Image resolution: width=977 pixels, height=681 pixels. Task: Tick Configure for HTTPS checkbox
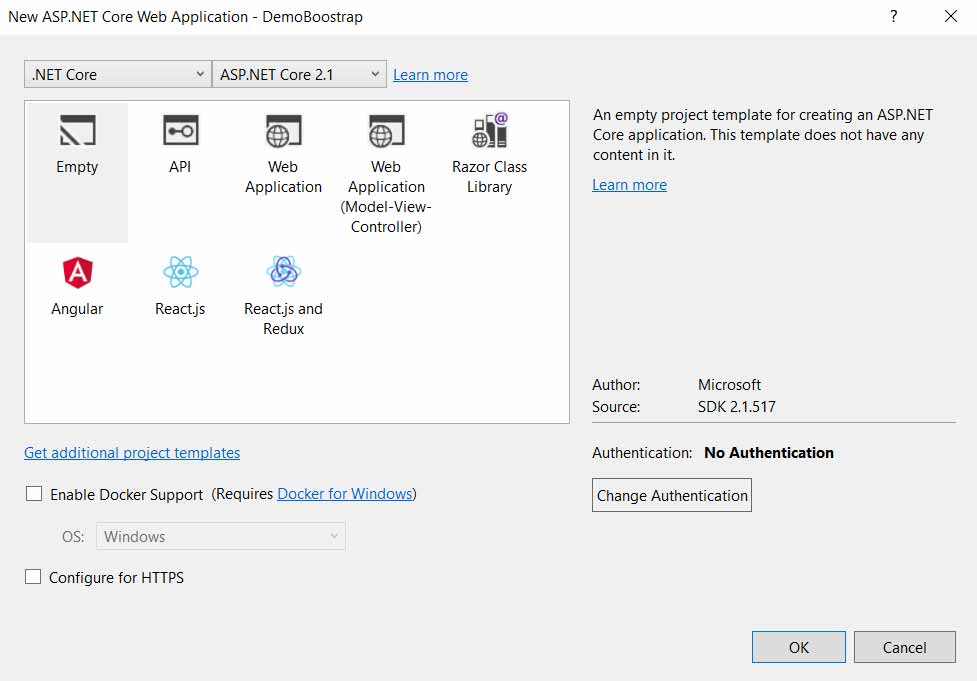[x=33, y=577]
